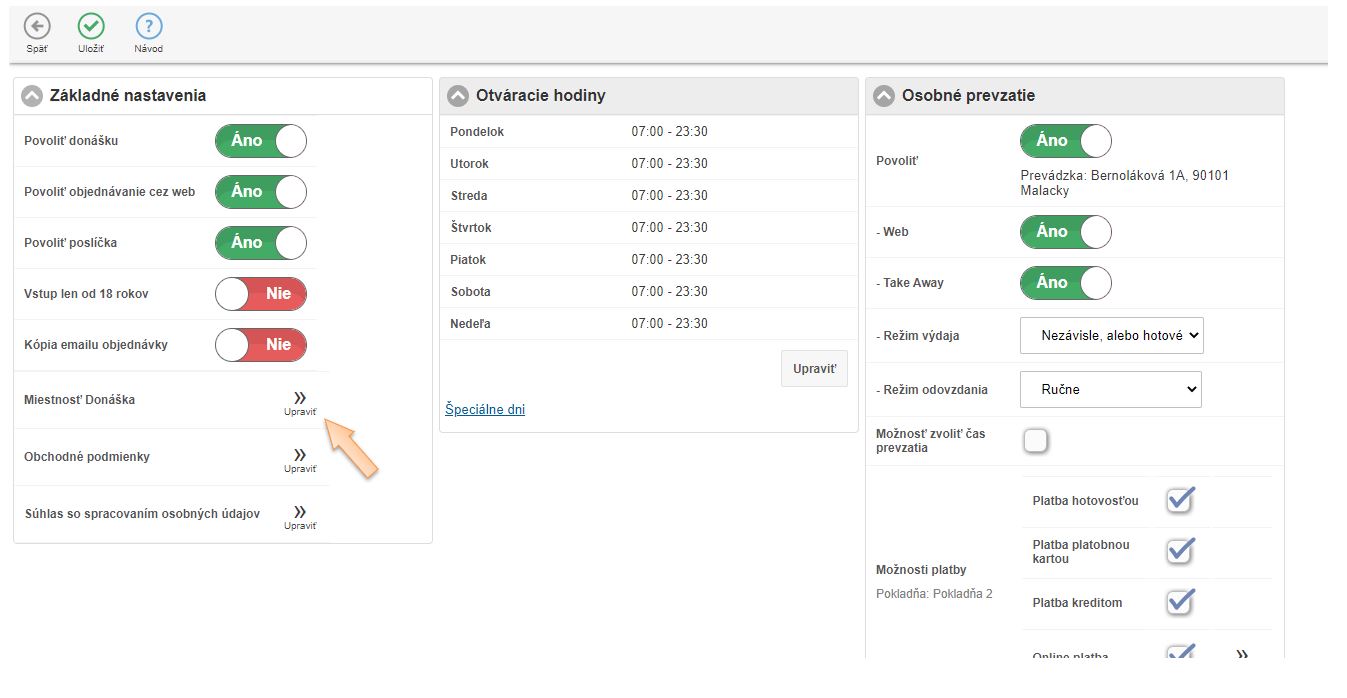Edit Súhlas so spracovaním osobných údajov

(x=300, y=515)
